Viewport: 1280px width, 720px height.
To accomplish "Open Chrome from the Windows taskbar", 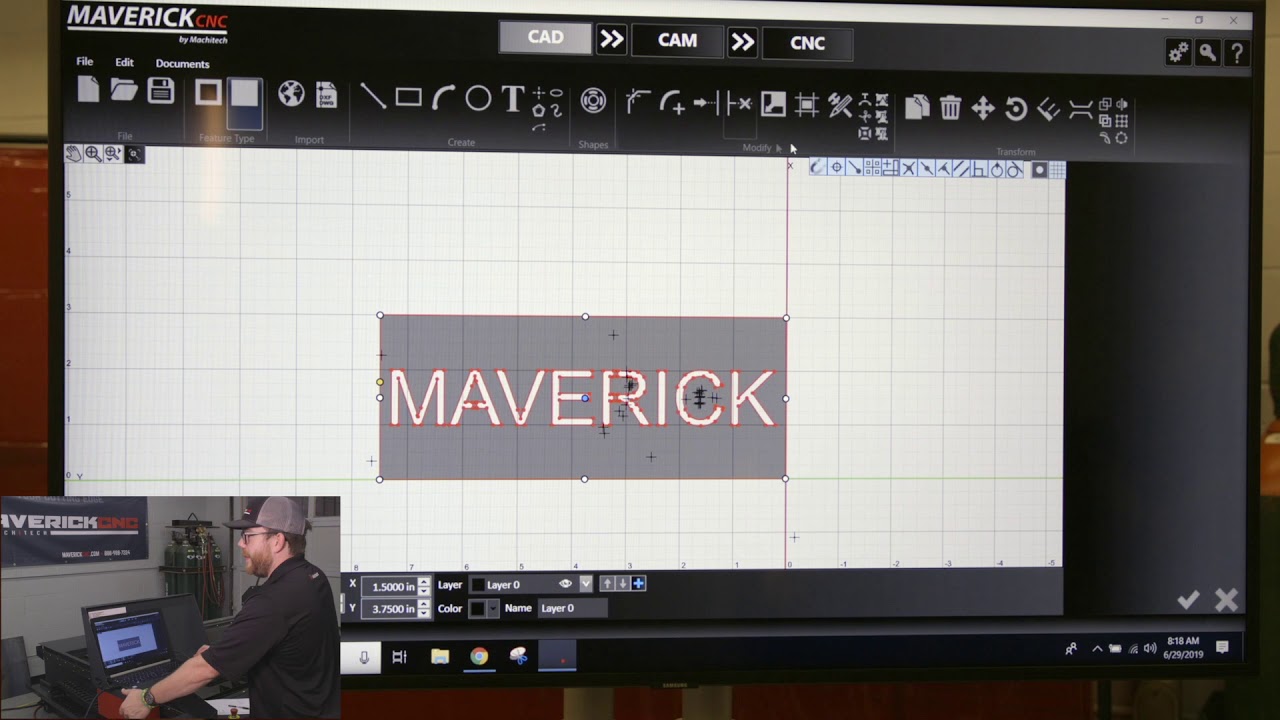I will 479,657.
